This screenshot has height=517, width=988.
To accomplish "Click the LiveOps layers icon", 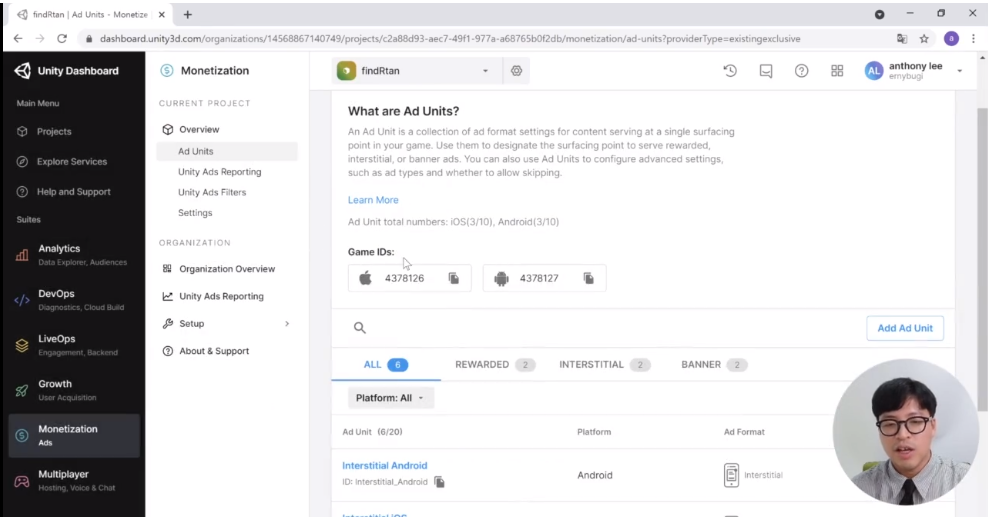I will click(x=22, y=346).
